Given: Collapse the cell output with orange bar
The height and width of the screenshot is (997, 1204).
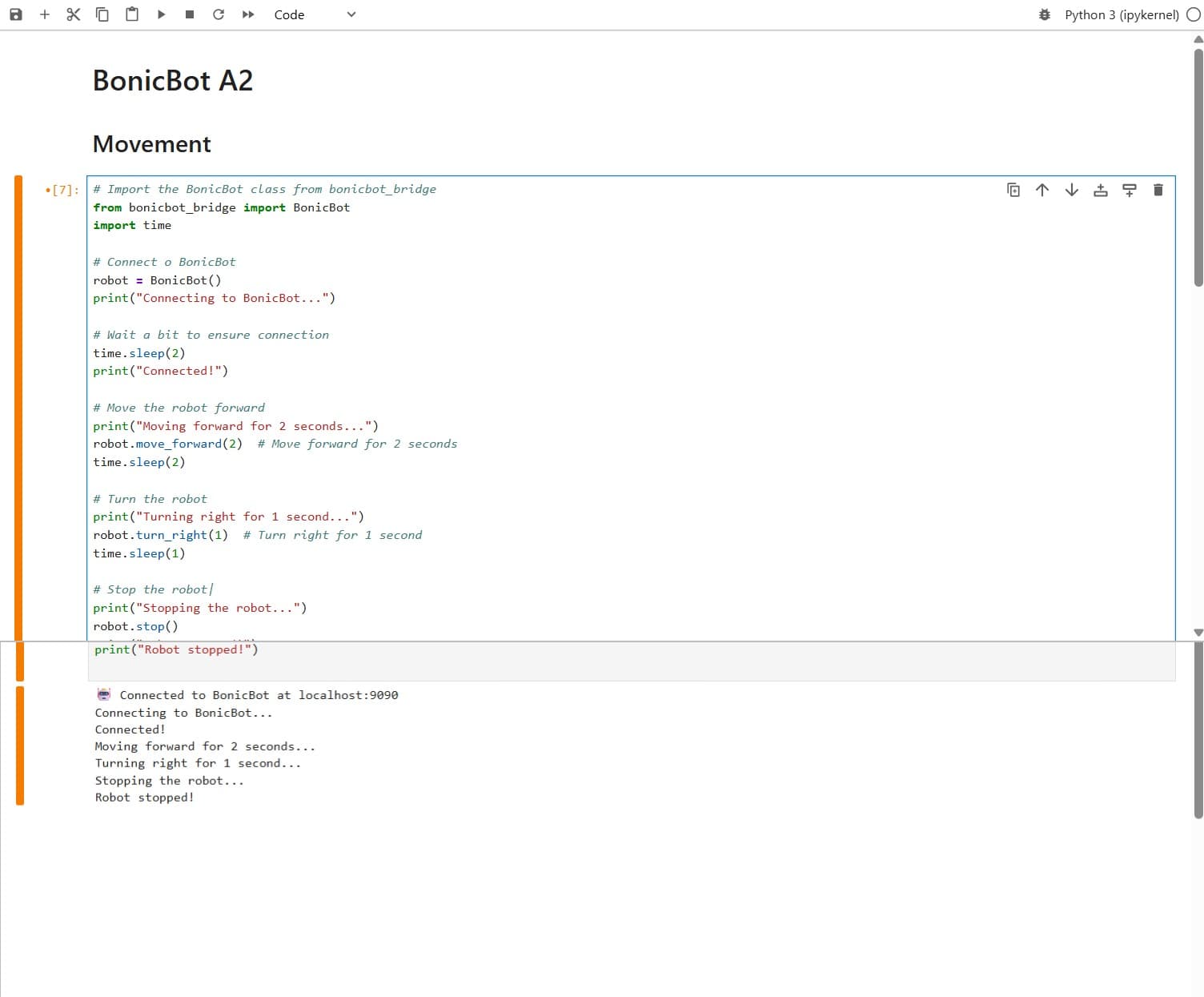Looking at the screenshot, I should [20, 745].
